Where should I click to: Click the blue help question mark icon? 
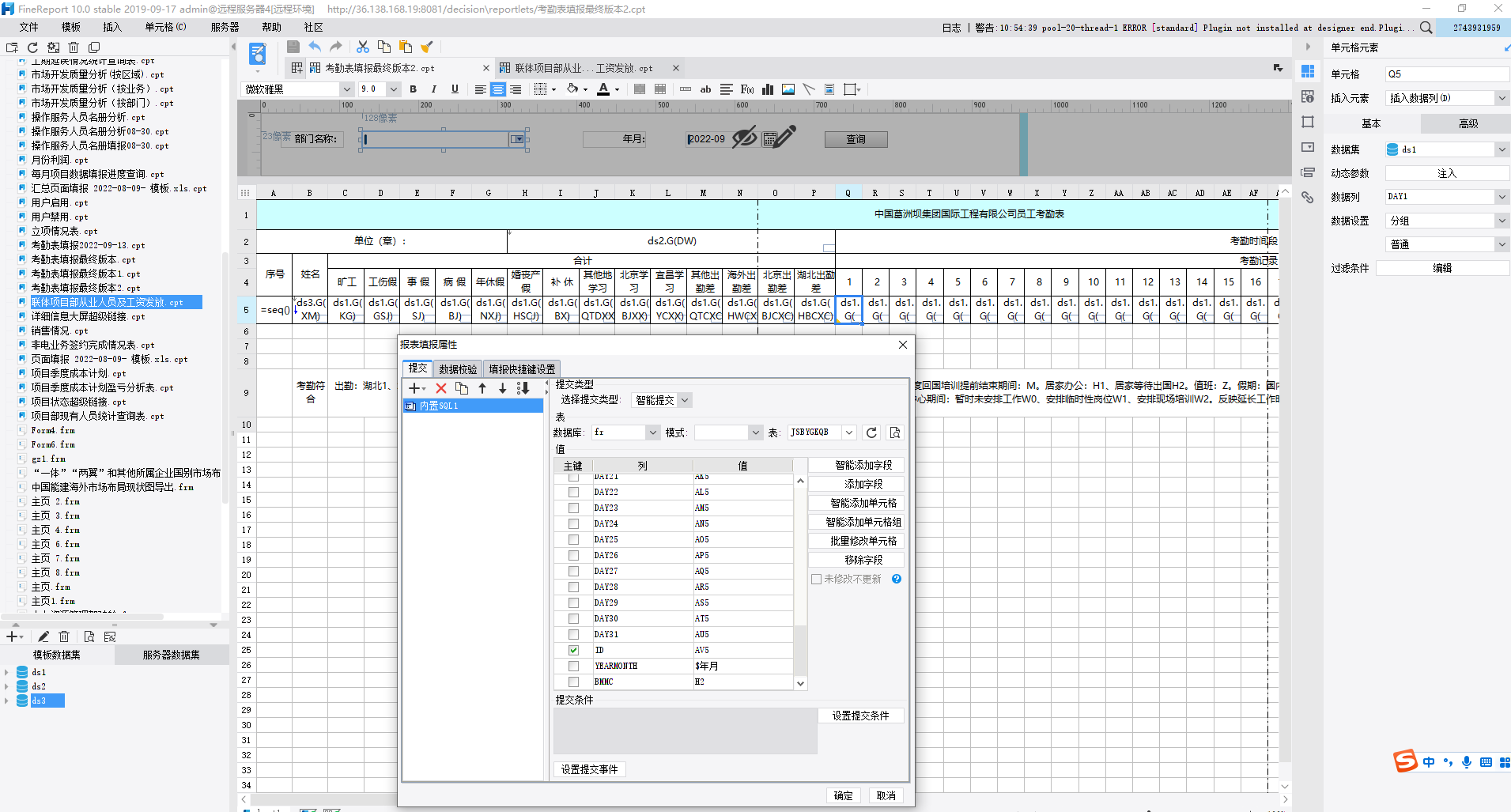(897, 579)
